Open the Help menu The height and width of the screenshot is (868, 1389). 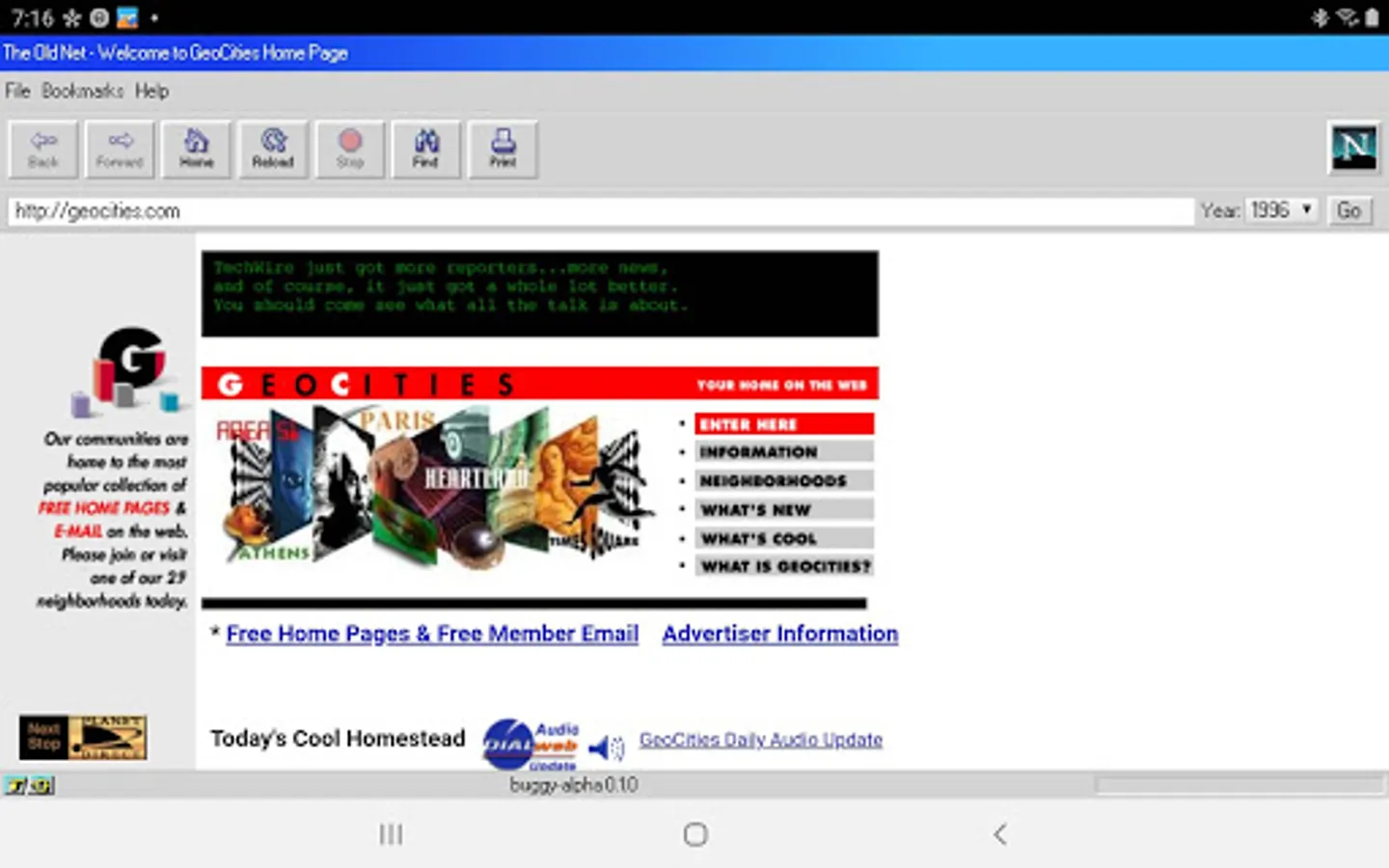pos(151,91)
